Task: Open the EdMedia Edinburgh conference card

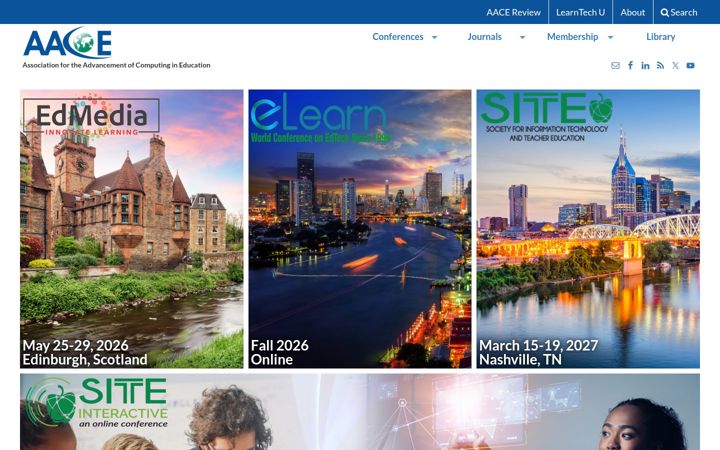Action: click(x=131, y=229)
